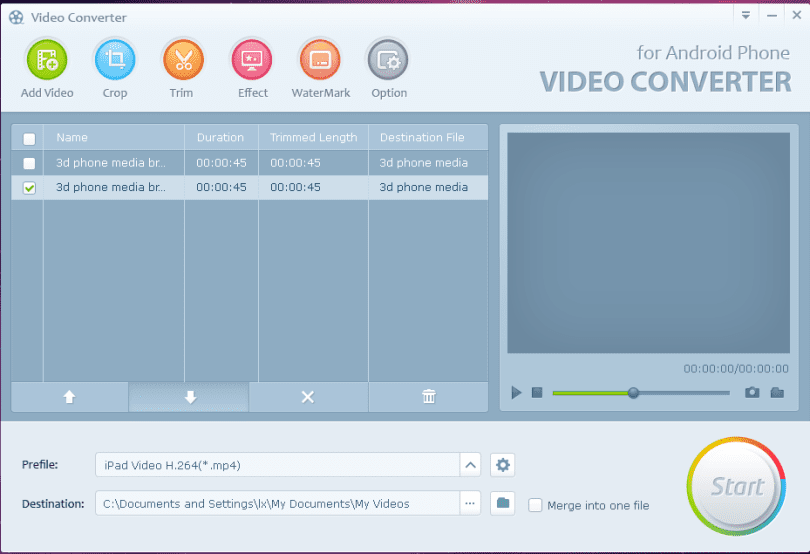Click first row duration 00:00:45
This screenshot has height=554, width=810.
point(221,163)
